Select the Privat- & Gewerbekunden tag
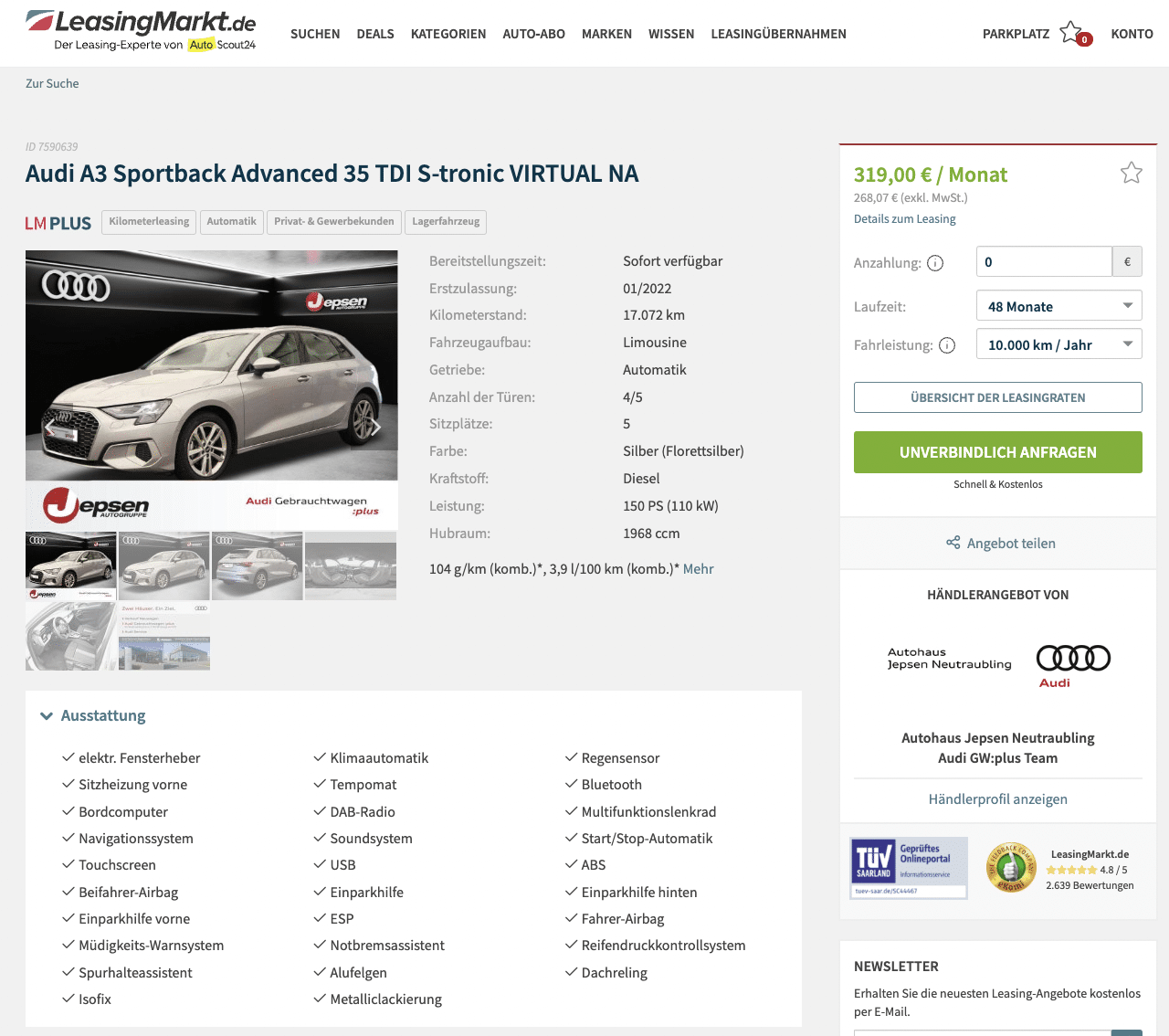Image resolution: width=1169 pixels, height=1036 pixels. (334, 222)
